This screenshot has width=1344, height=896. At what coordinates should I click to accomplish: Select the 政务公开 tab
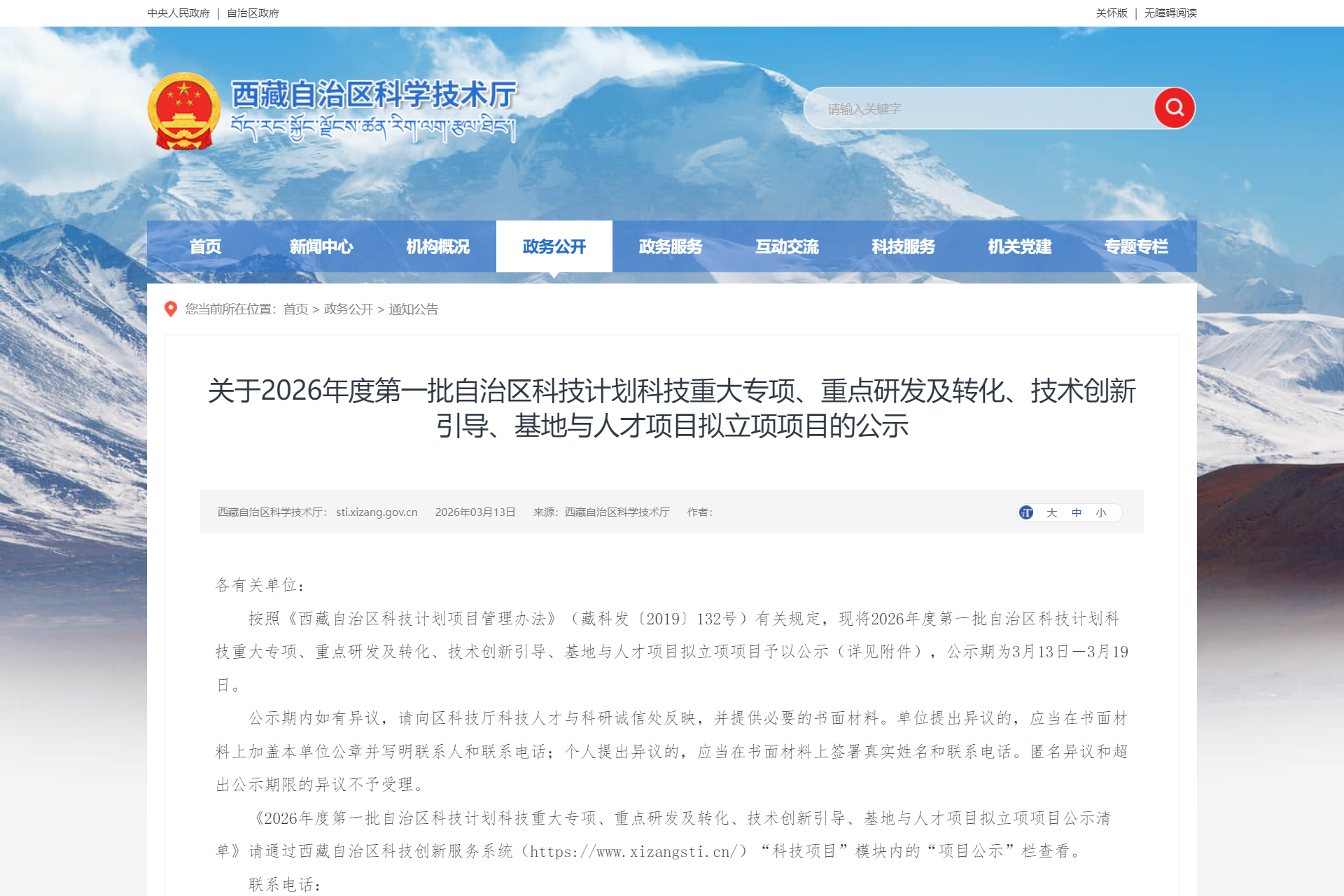[x=554, y=246]
